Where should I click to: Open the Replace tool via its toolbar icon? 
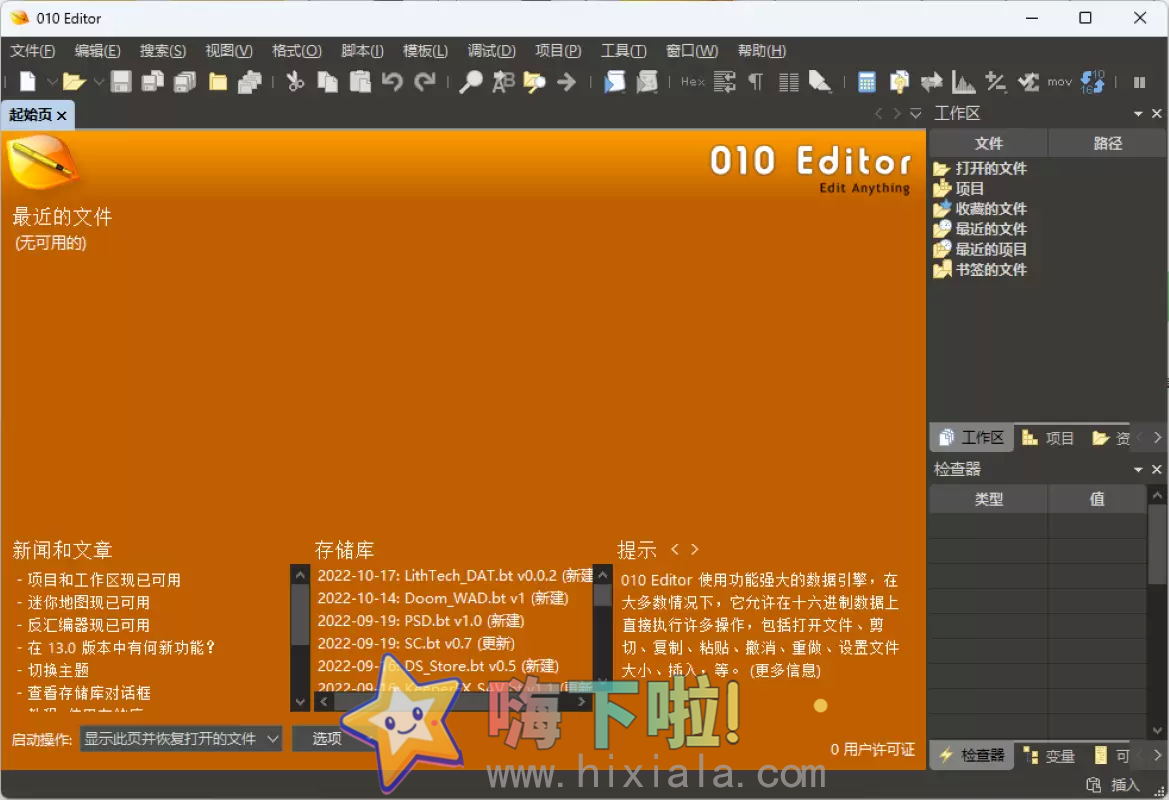tap(502, 82)
